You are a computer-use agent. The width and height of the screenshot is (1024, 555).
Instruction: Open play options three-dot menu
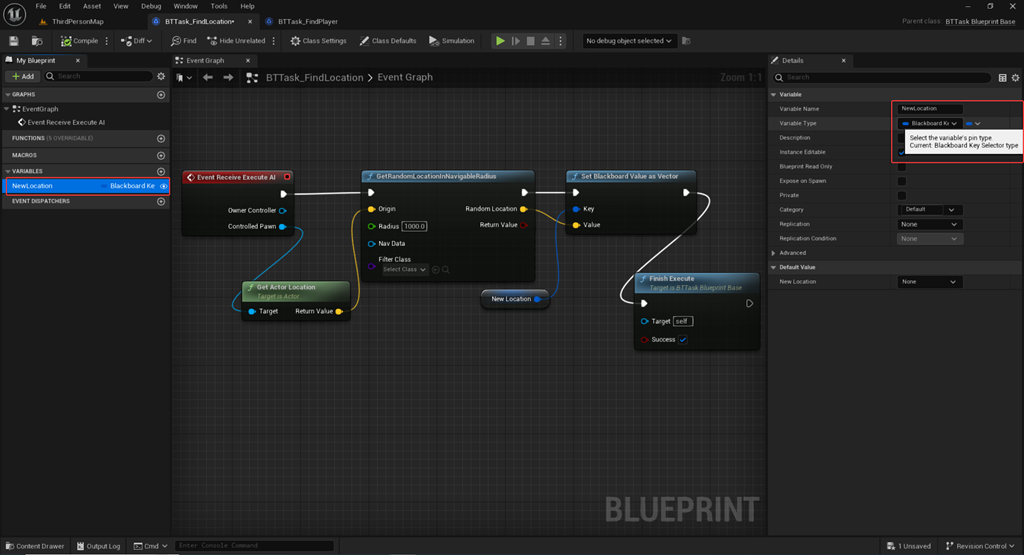(x=560, y=41)
